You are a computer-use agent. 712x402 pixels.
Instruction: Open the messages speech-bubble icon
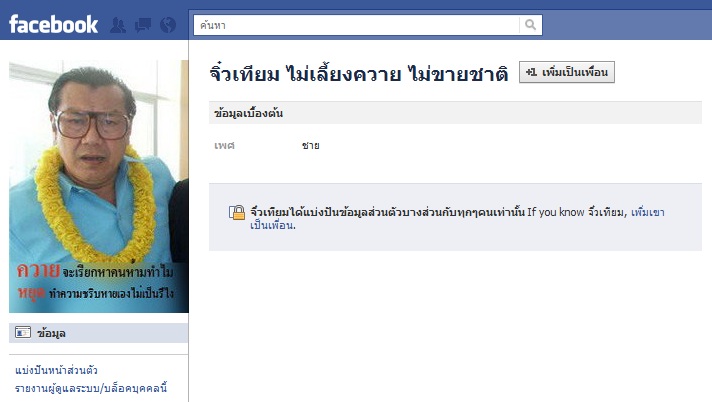coord(143,25)
